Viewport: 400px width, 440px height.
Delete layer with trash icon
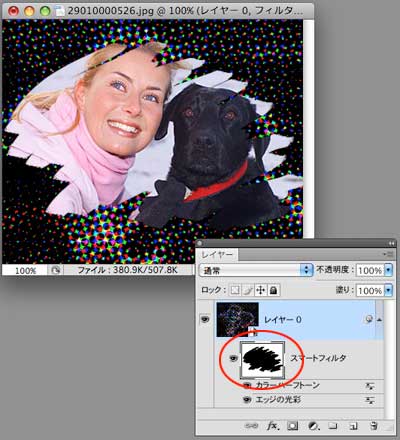[x=374, y=426]
